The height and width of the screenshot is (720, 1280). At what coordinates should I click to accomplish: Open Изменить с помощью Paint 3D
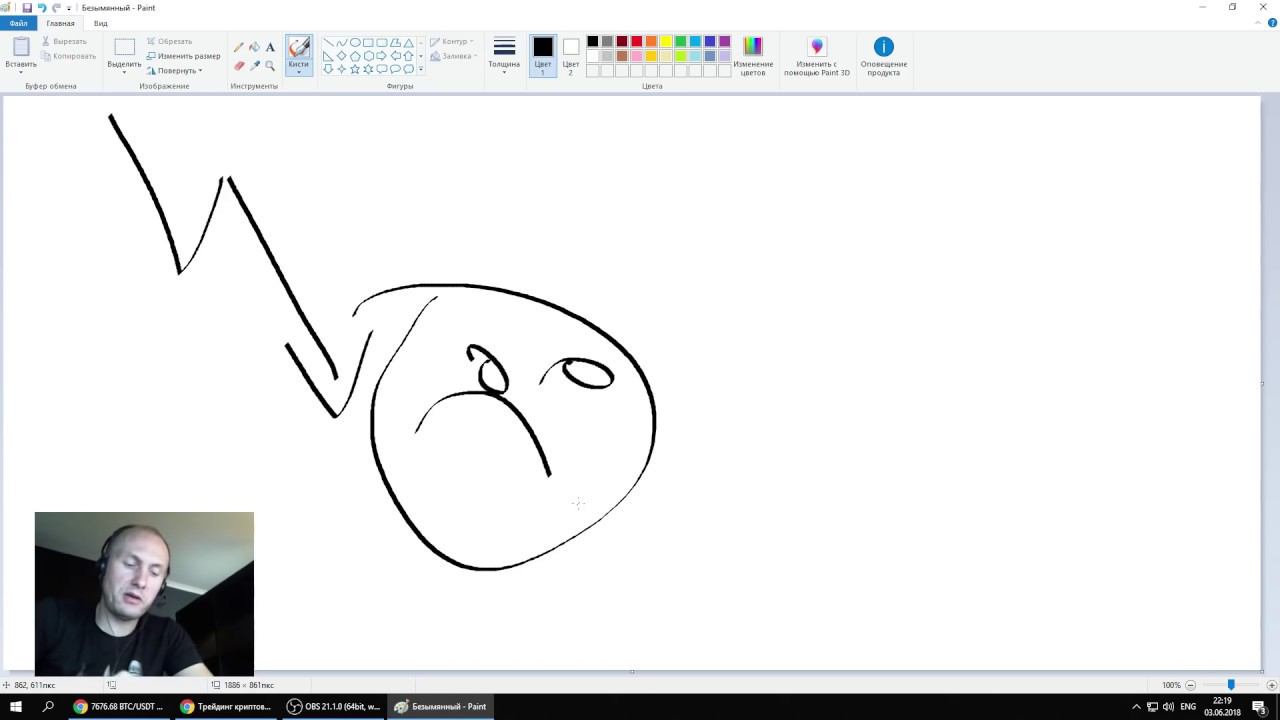pyautogui.click(x=817, y=55)
